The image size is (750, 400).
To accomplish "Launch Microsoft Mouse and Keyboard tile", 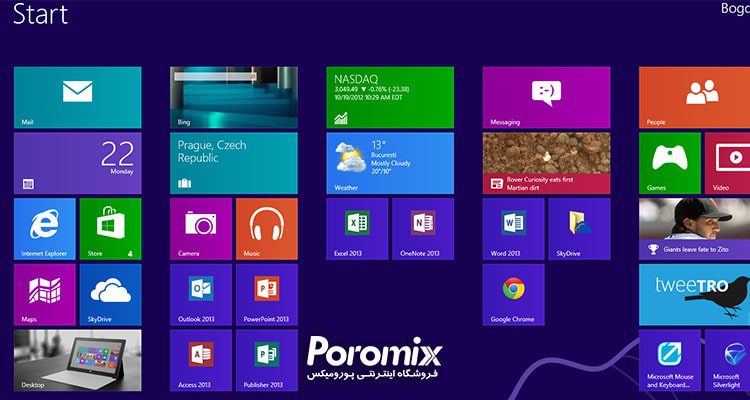I will coord(670,360).
